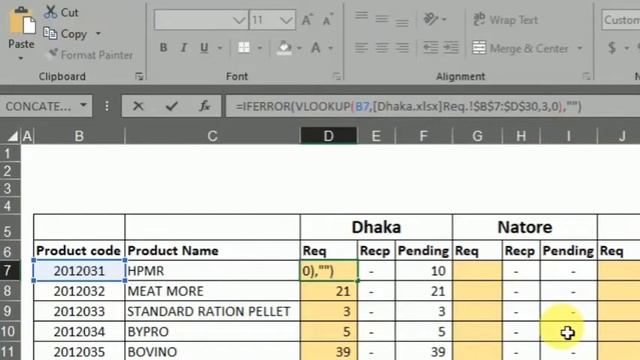Toggle Center alignment
The width and height of the screenshot is (640, 360).
pos(382,48)
